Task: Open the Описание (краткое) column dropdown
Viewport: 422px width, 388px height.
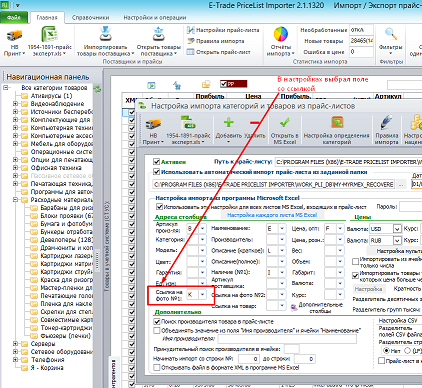Action: coord(282,250)
